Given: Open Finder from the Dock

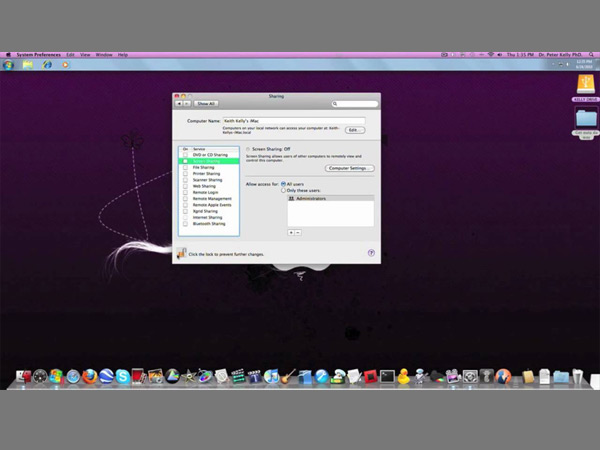Looking at the screenshot, I should (x=23, y=377).
